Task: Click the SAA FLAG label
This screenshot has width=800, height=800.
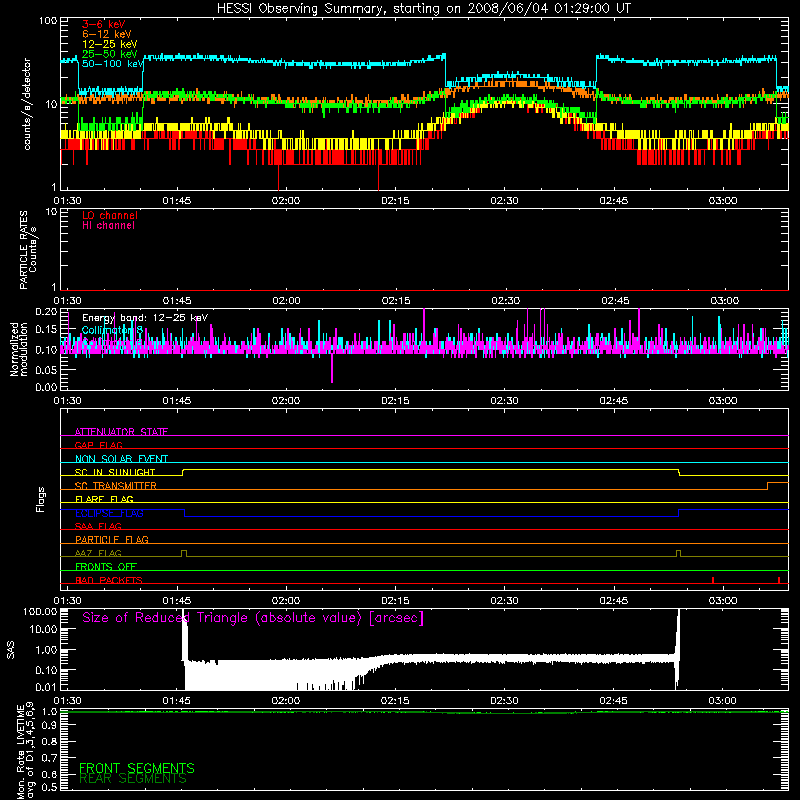Action: tap(98, 526)
